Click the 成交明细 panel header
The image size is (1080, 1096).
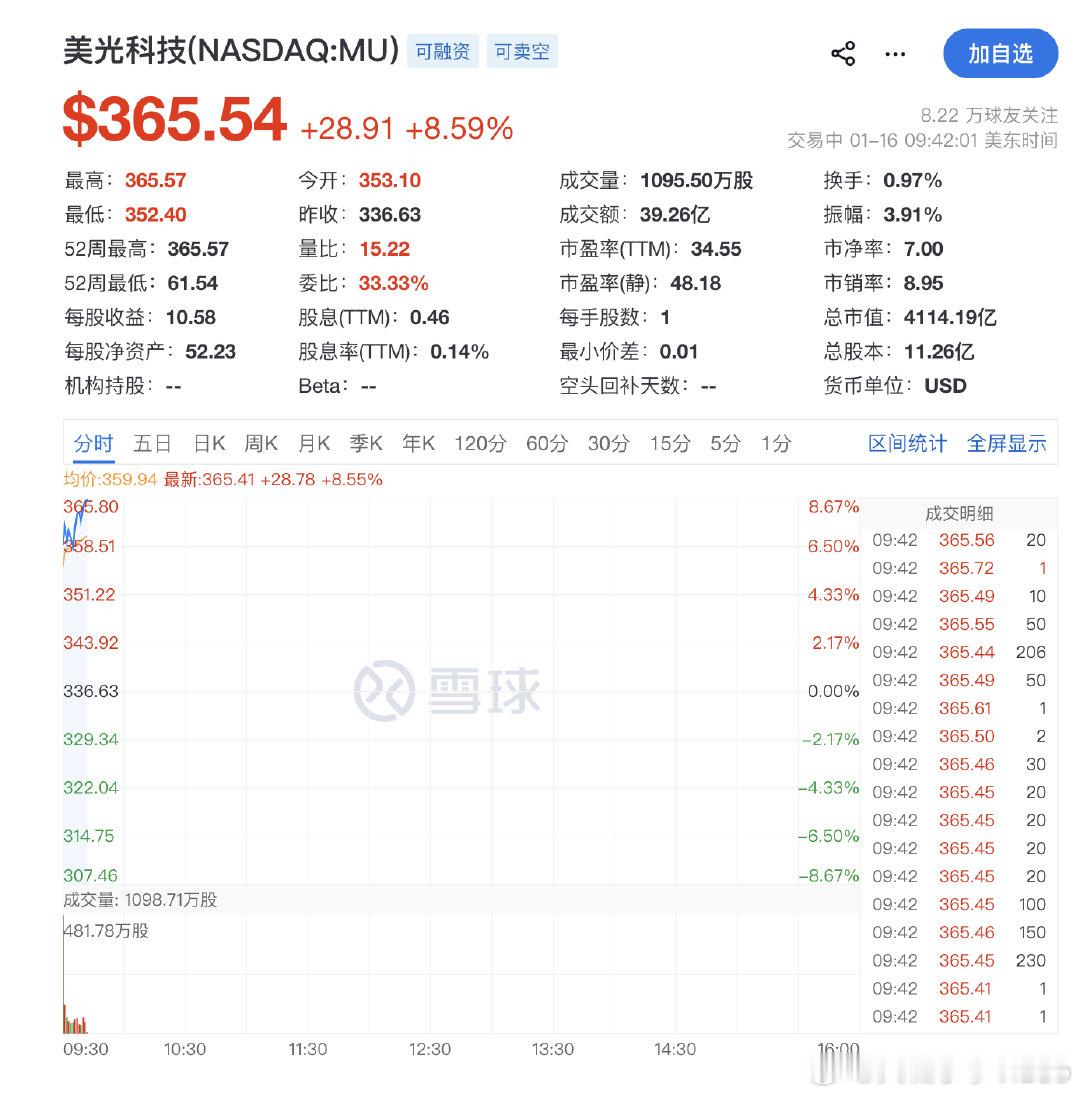(957, 513)
